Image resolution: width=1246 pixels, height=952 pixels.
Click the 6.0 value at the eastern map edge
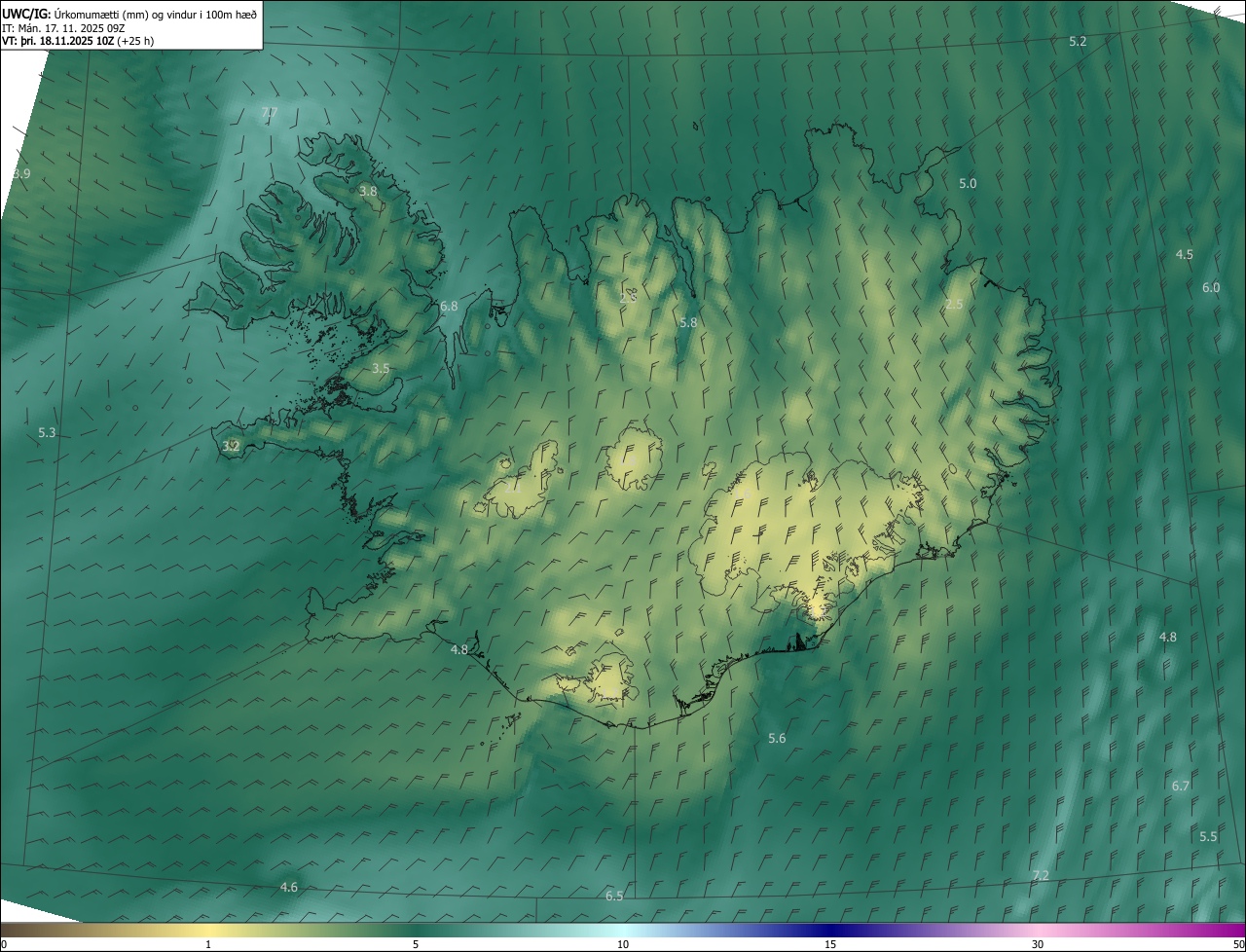(1210, 287)
